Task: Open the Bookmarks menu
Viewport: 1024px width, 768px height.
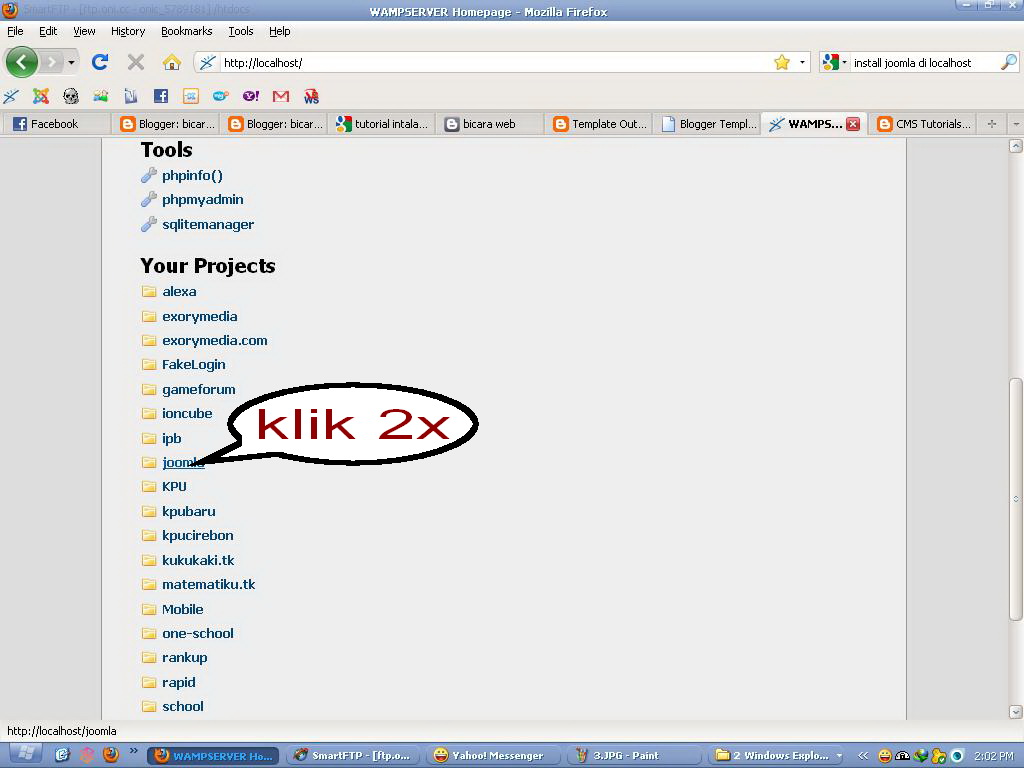Action: (187, 31)
